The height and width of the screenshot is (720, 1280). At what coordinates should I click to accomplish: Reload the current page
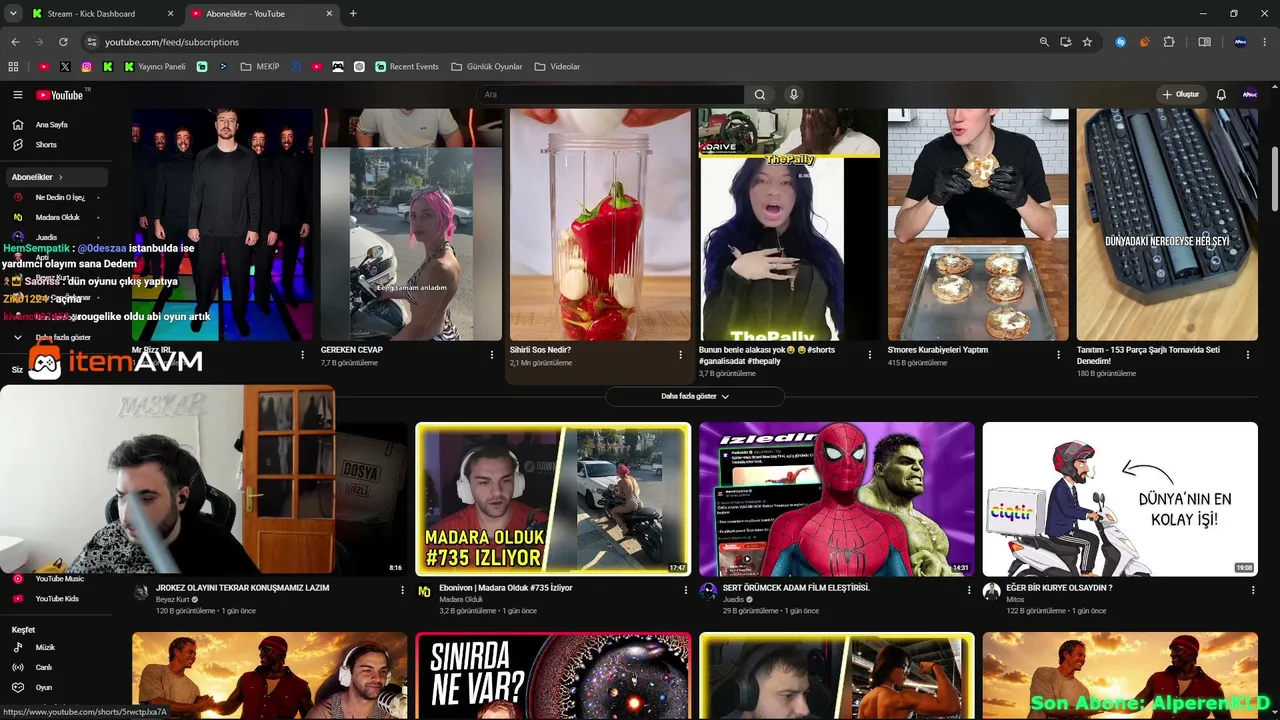pos(63,42)
